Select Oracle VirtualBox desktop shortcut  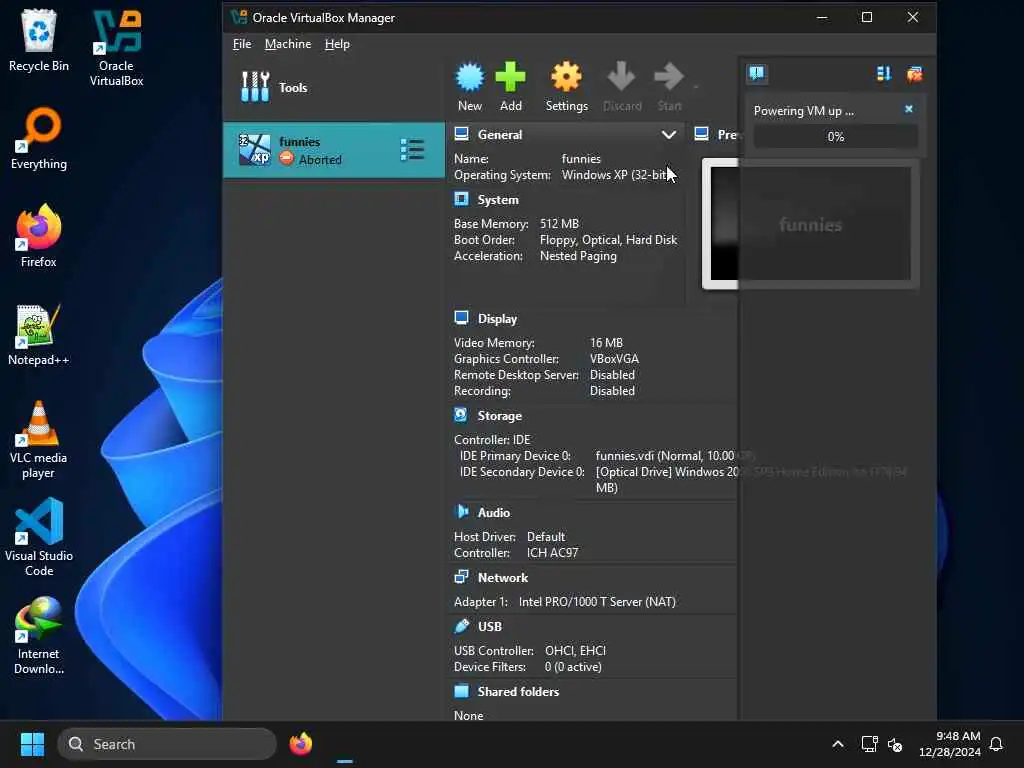116,48
